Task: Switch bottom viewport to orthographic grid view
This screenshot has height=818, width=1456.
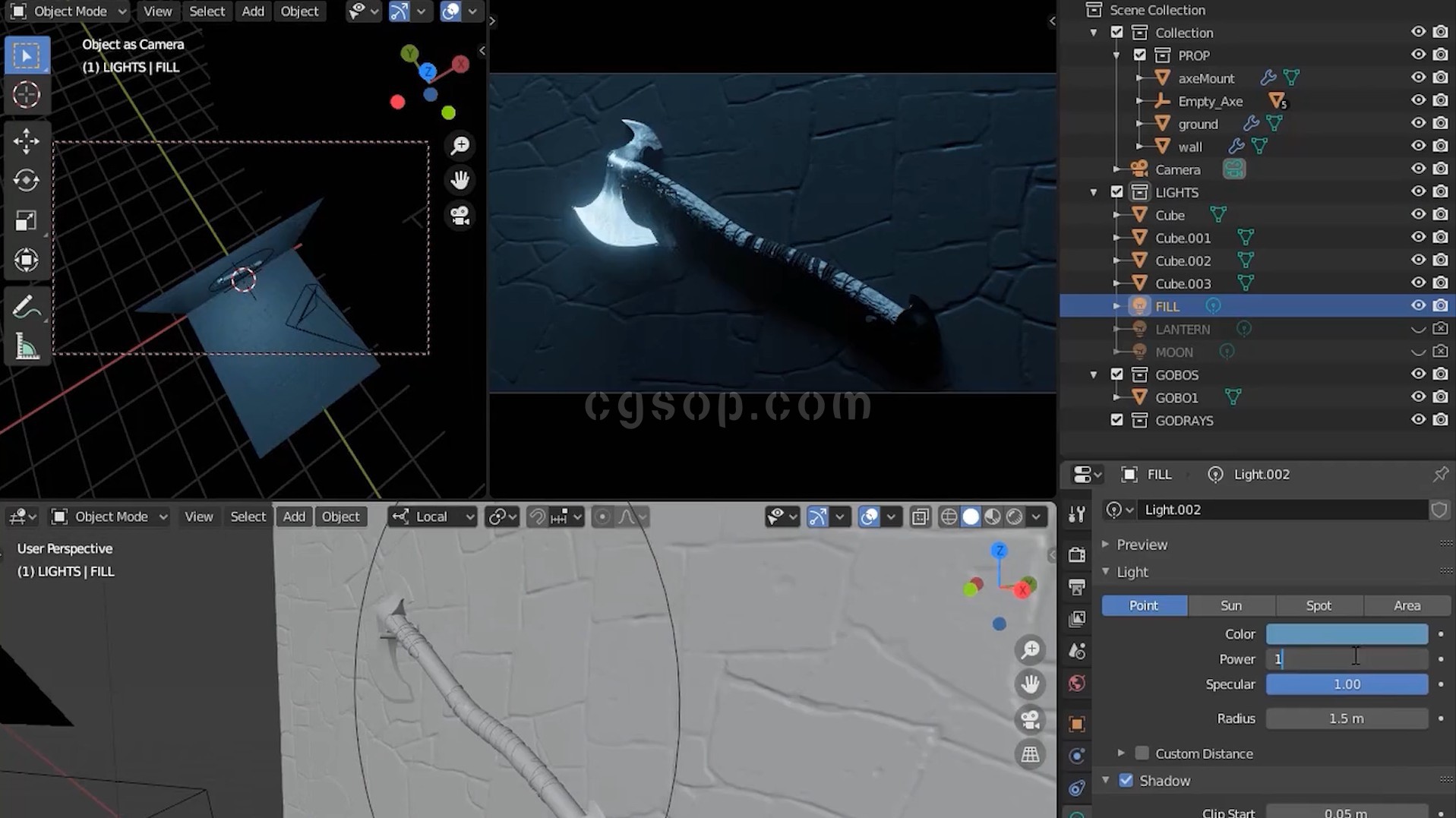Action: coord(1030,754)
